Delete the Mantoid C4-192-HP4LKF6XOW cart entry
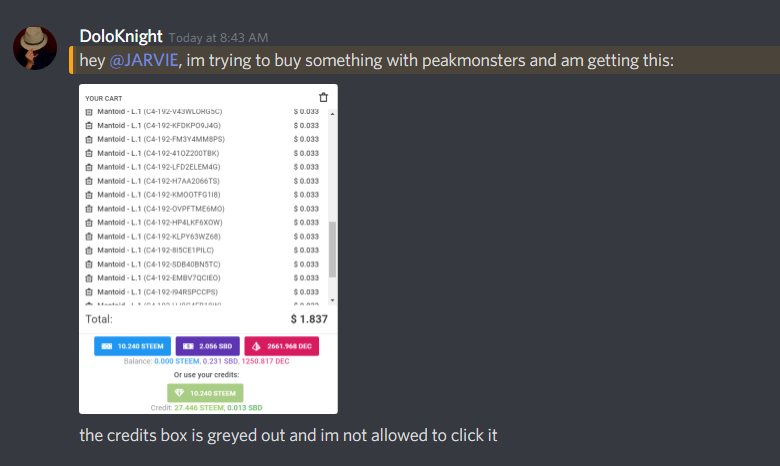Viewport: 780px width, 466px height. tap(89, 223)
